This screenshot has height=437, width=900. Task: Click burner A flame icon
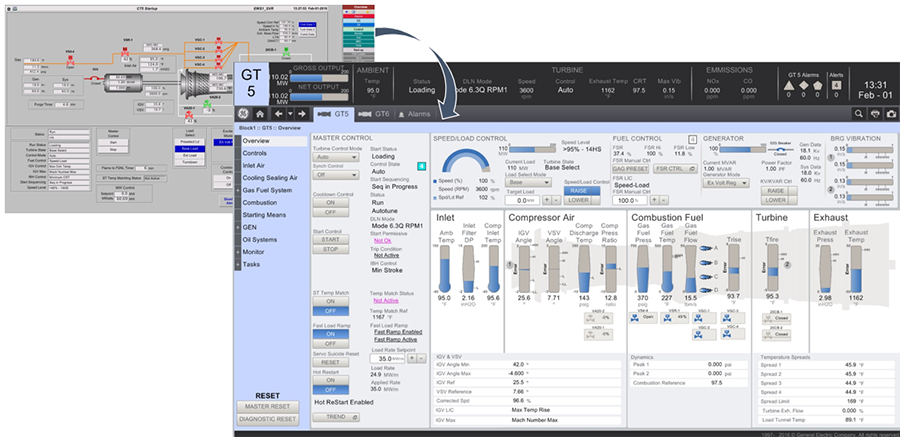pyautogui.click(x=707, y=248)
